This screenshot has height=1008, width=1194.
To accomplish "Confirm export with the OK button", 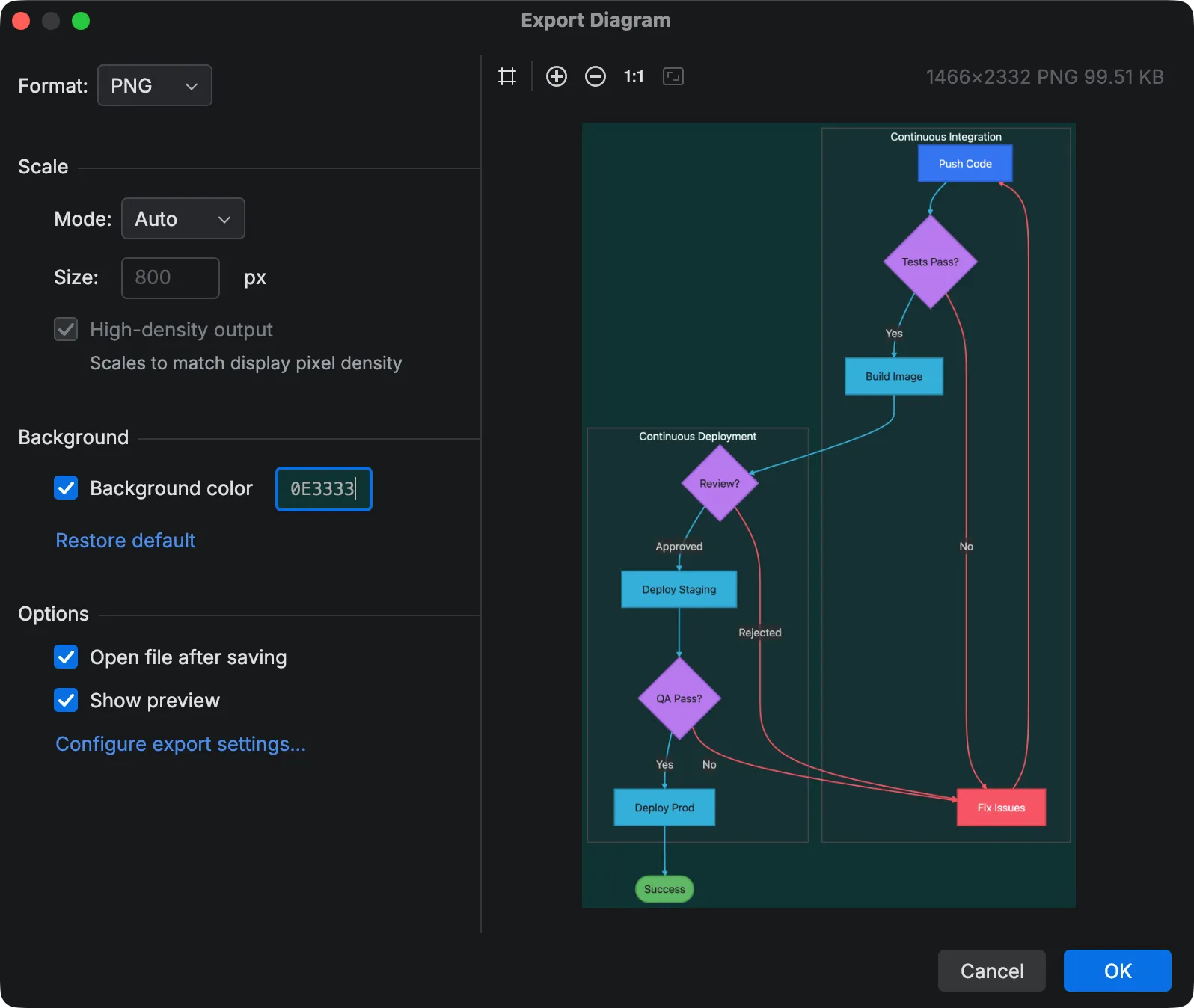I will pos(1117,971).
